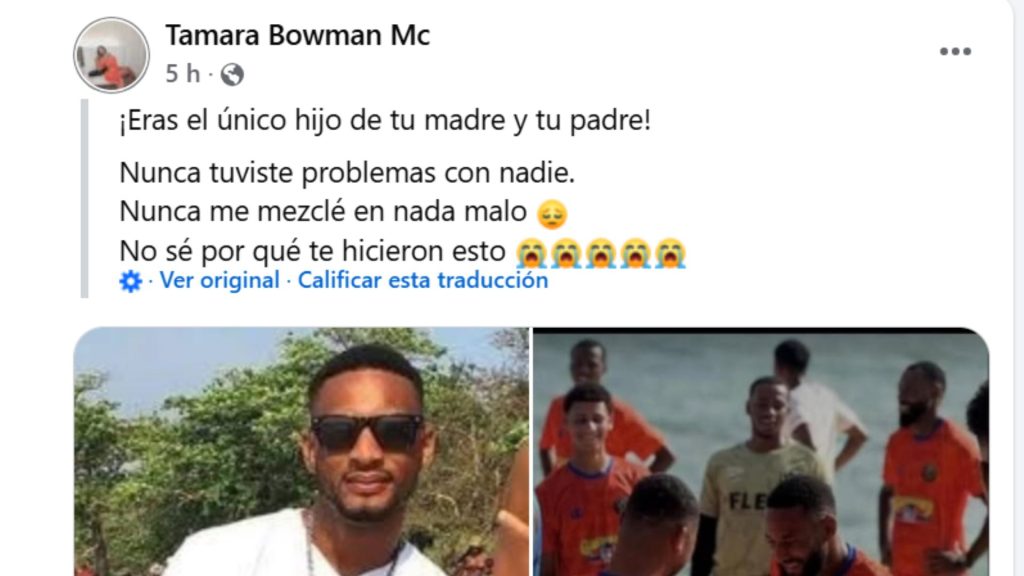Click the middle crying face emoji
Image resolution: width=1024 pixels, height=576 pixels.
(601, 253)
